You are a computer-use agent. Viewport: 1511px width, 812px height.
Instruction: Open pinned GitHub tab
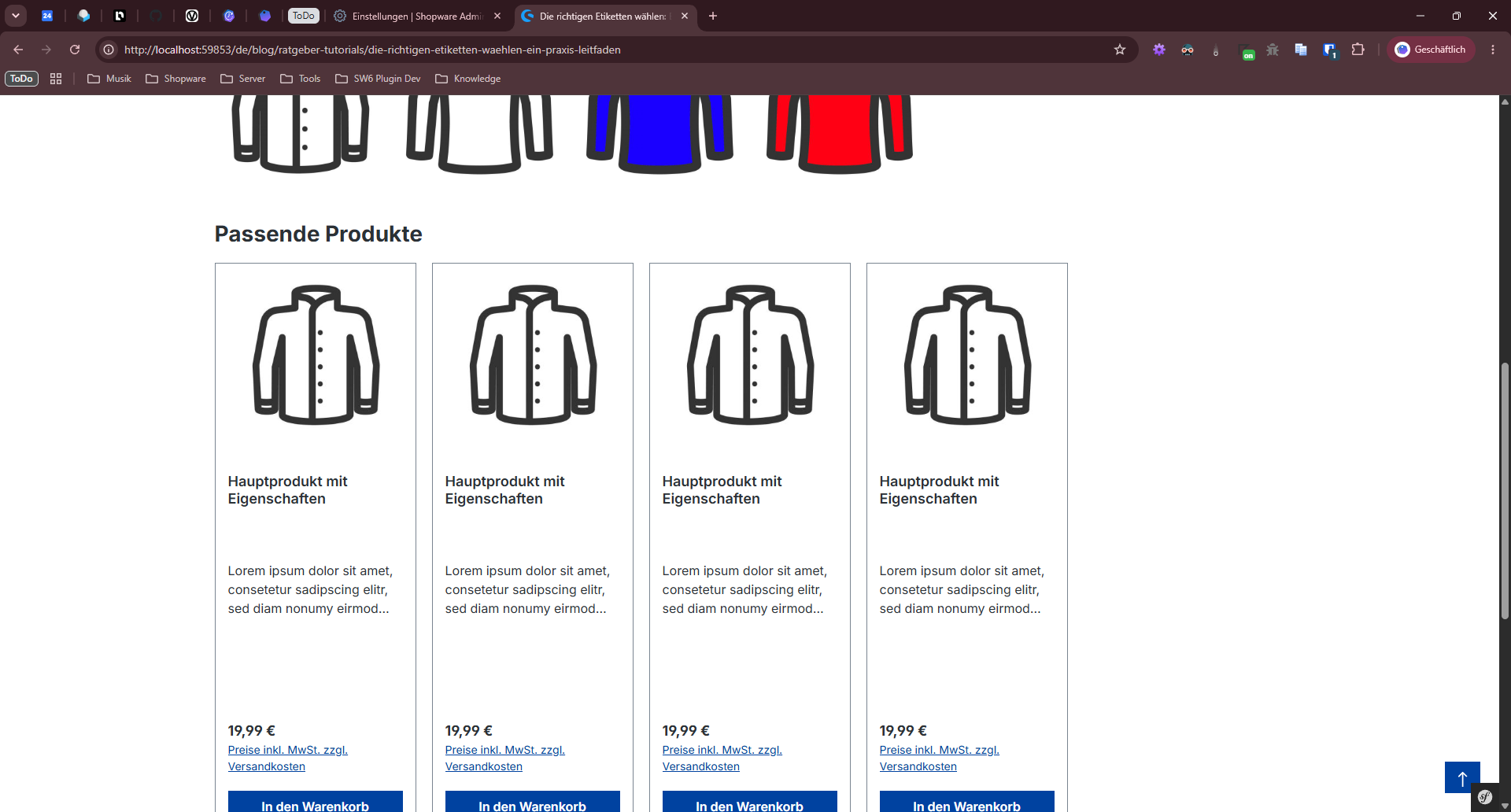(156, 16)
